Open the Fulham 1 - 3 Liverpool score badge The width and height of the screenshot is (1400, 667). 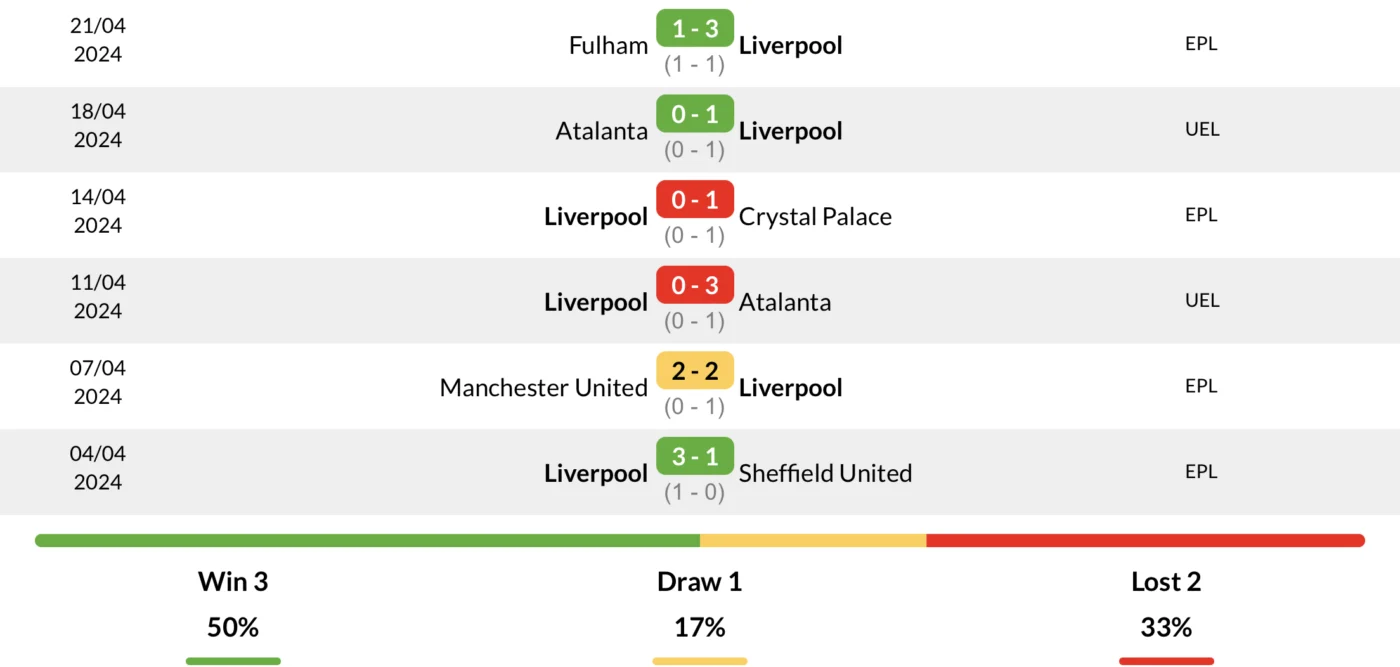(695, 29)
